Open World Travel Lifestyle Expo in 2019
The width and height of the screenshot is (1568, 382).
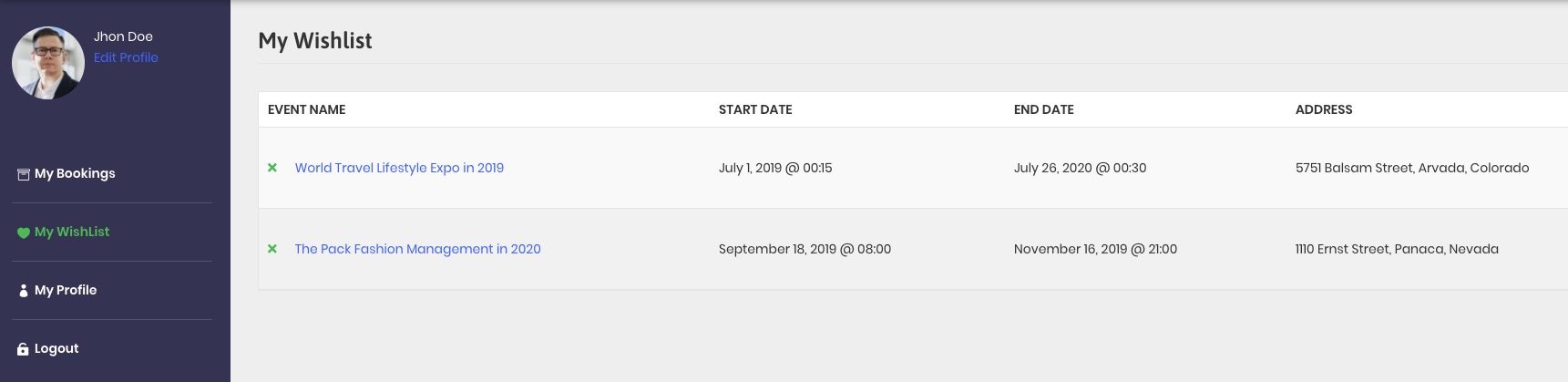pyautogui.click(x=399, y=168)
